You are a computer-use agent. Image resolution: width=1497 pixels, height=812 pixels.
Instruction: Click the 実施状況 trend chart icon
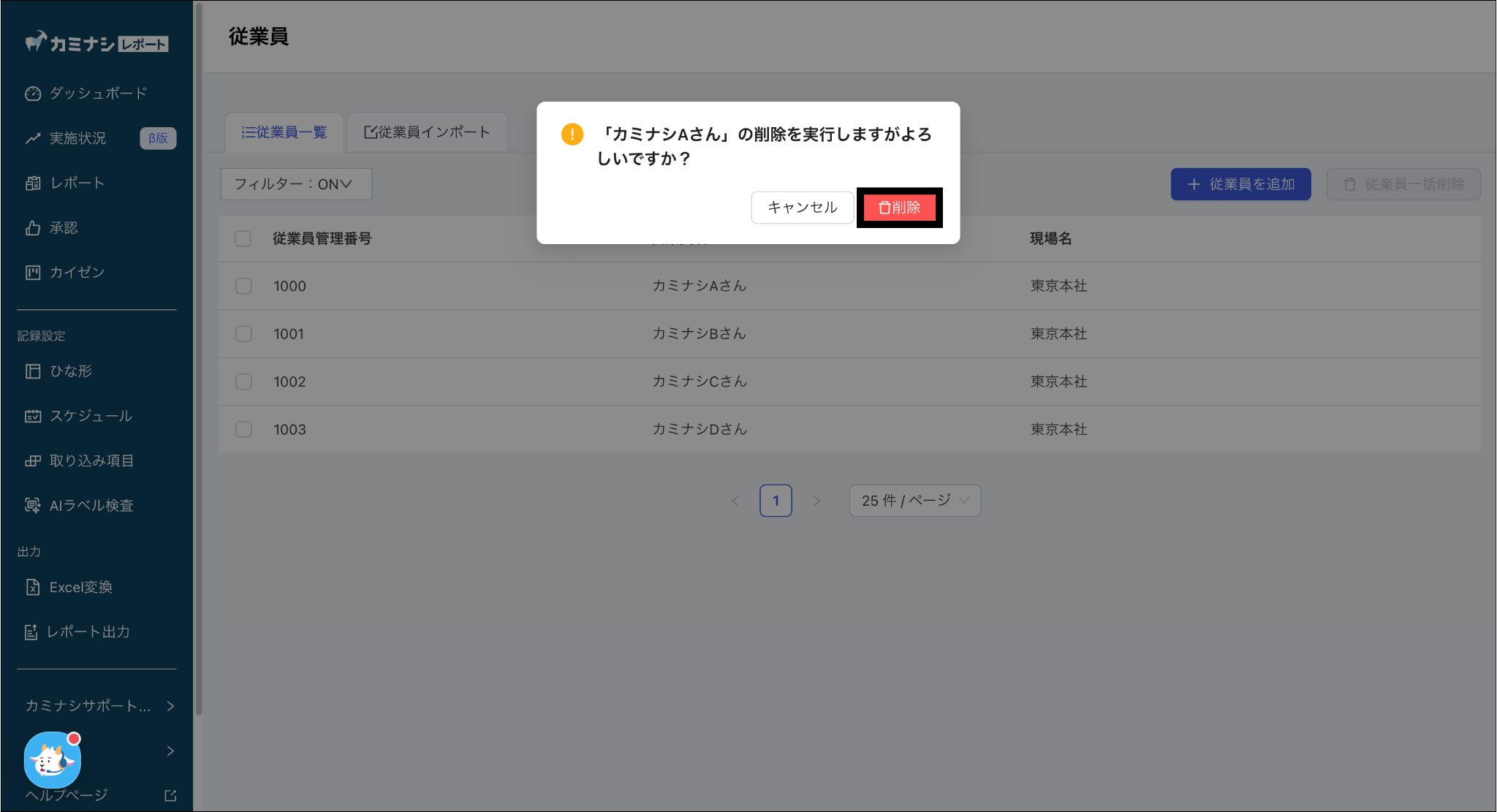[x=33, y=138]
